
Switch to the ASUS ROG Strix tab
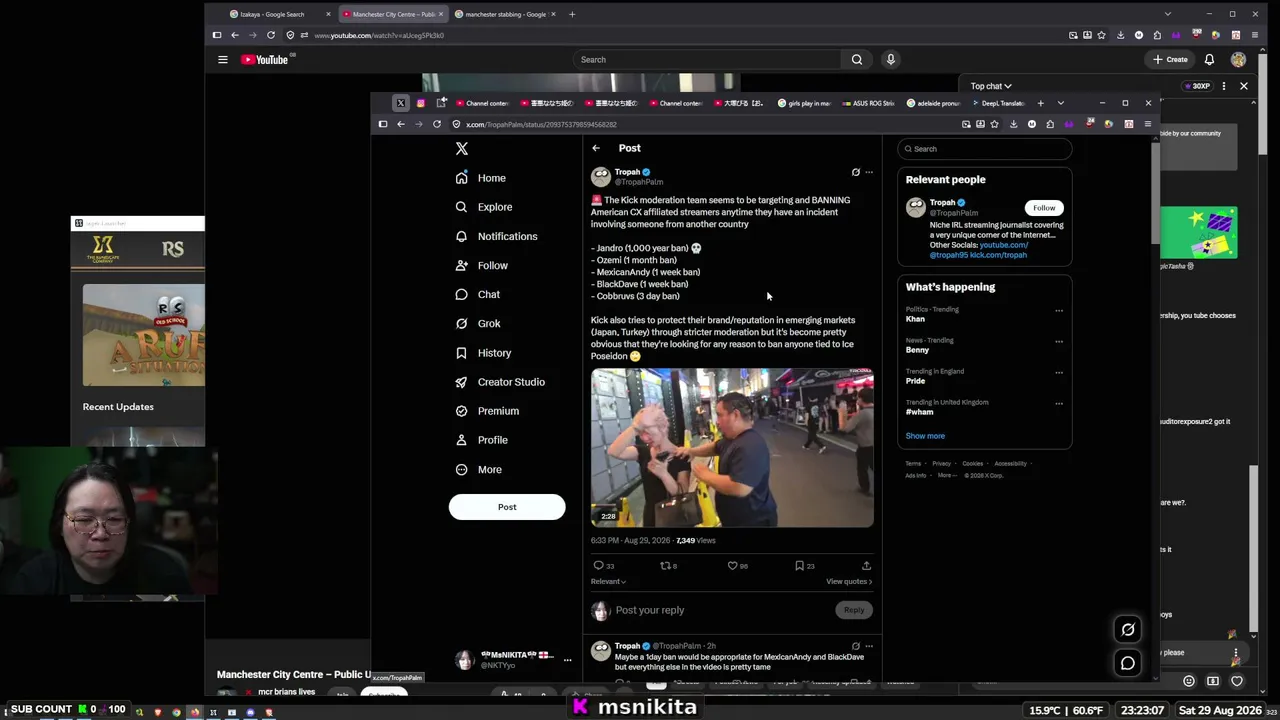(x=867, y=103)
